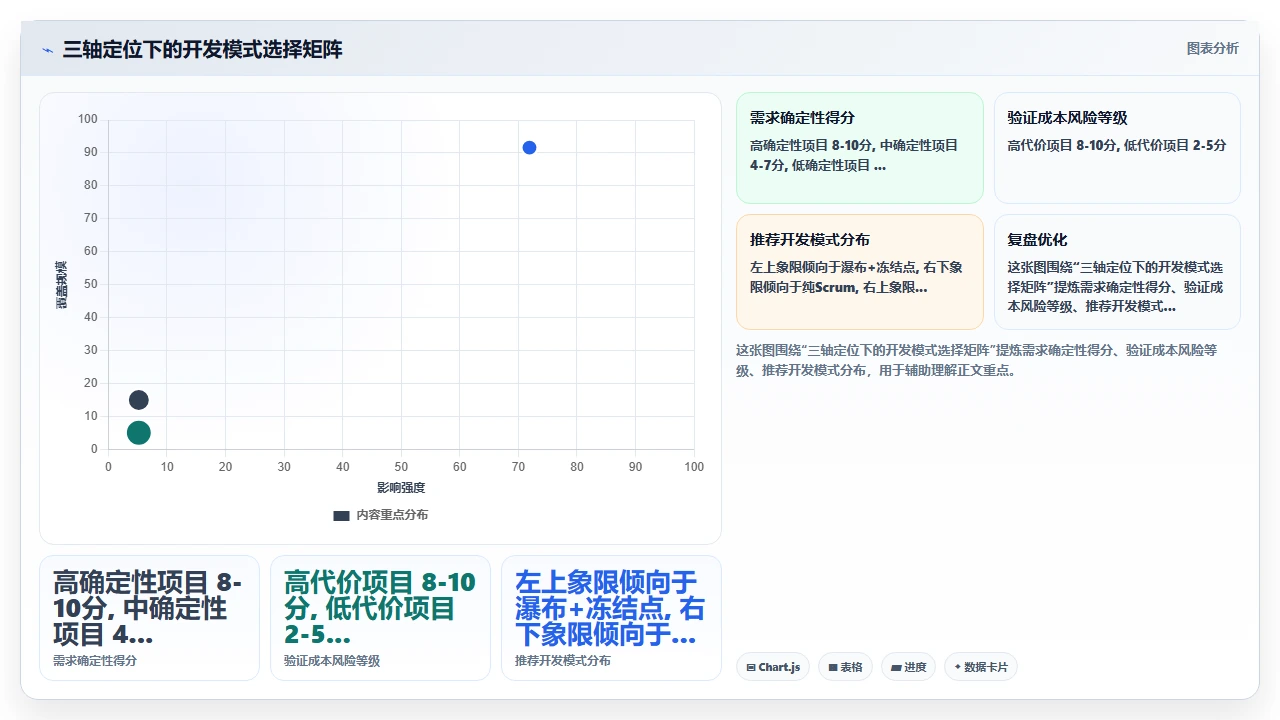Click the title 三轴定位下的开发模式选择矩阵
Screen dimensions: 1280x720
pos(203,49)
